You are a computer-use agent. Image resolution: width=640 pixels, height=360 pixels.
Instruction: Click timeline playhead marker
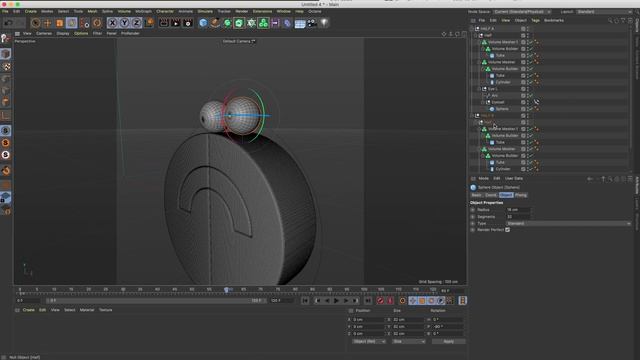226,290
